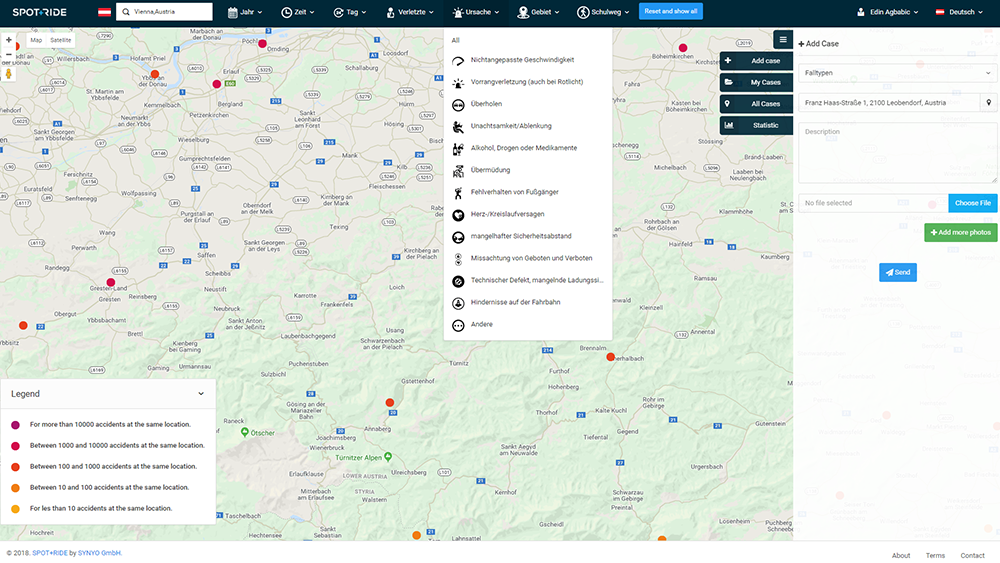This screenshot has height=563, width=1000.
Task: Click the blue Send button
Action: [897, 272]
